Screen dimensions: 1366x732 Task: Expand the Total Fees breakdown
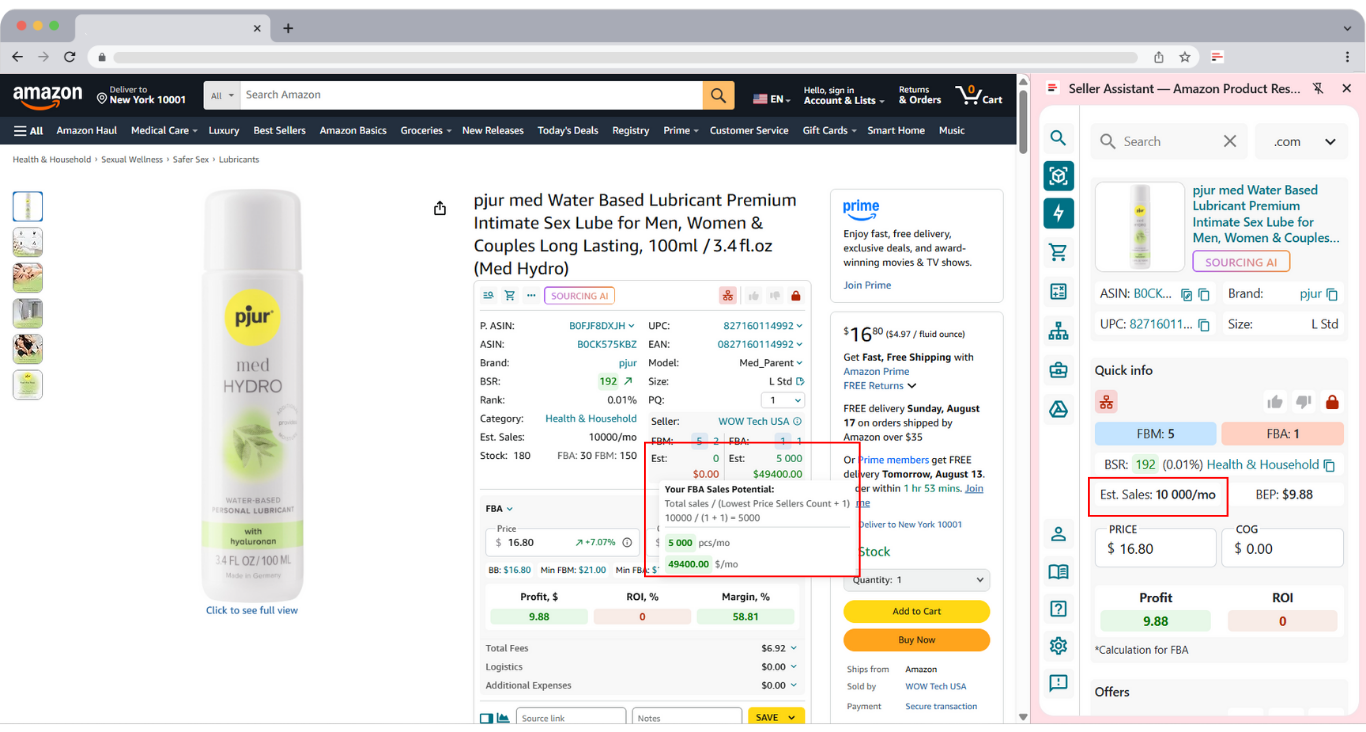coord(795,648)
